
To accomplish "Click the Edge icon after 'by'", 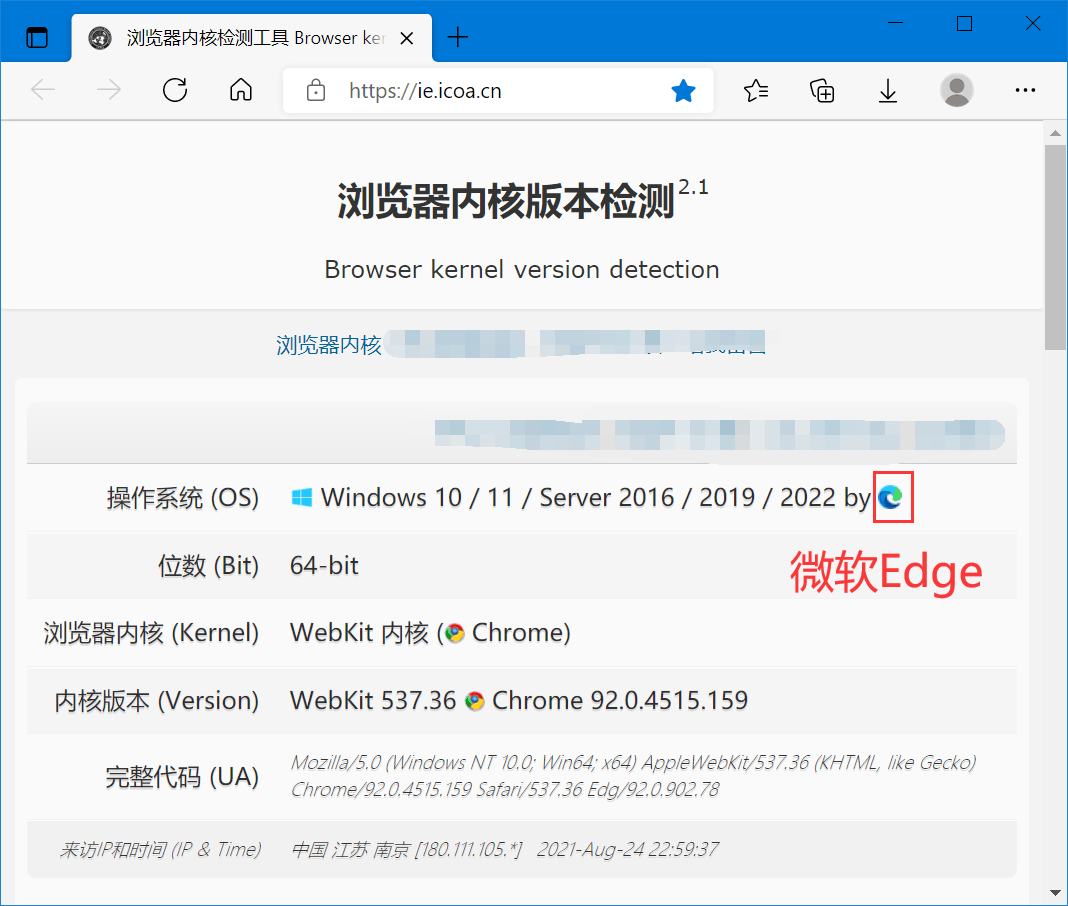I will [891, 497].
